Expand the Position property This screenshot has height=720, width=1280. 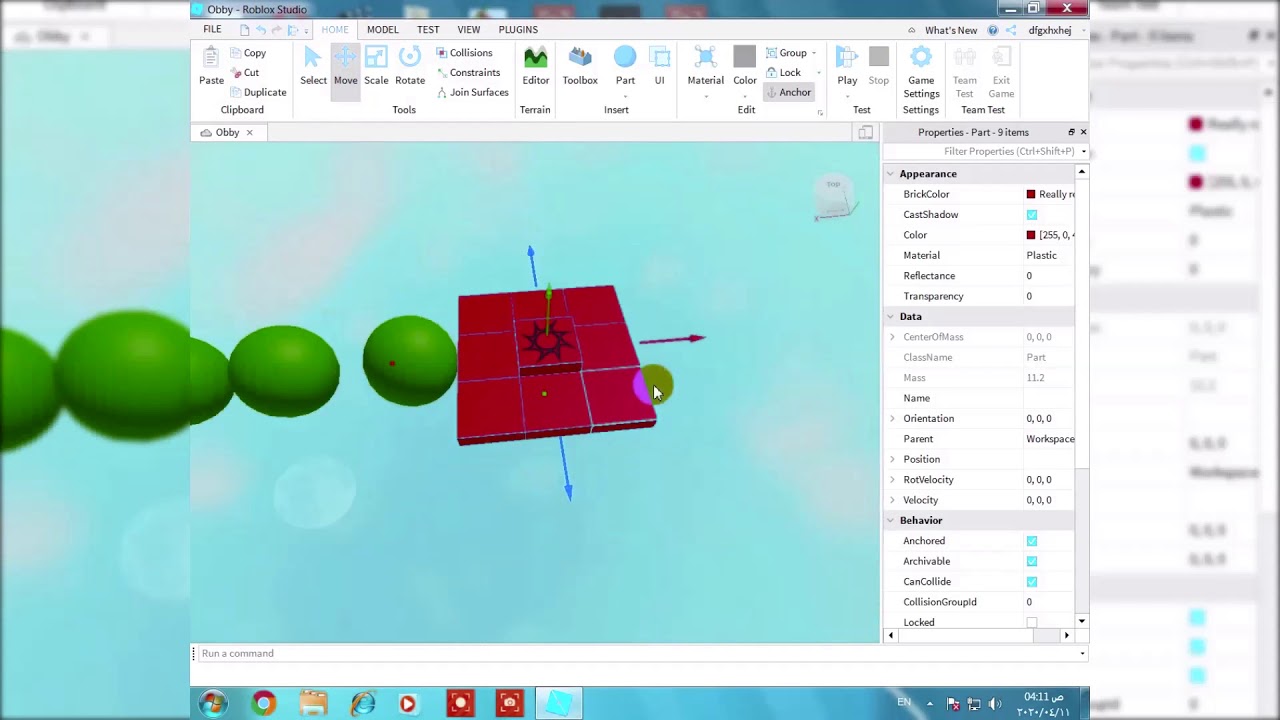coord(893,459)
